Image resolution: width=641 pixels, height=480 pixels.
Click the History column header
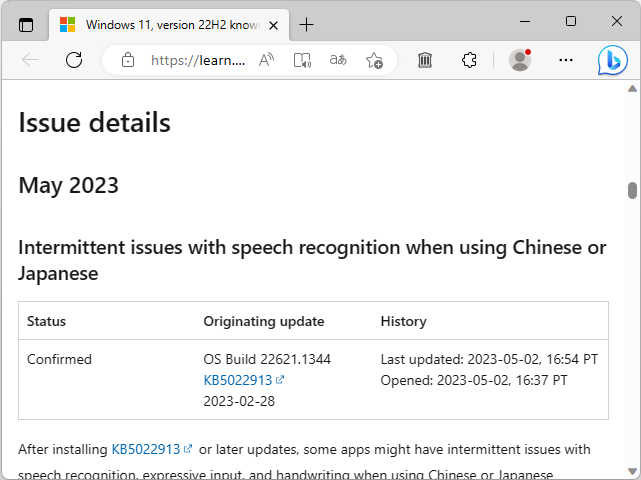(403, 321)
